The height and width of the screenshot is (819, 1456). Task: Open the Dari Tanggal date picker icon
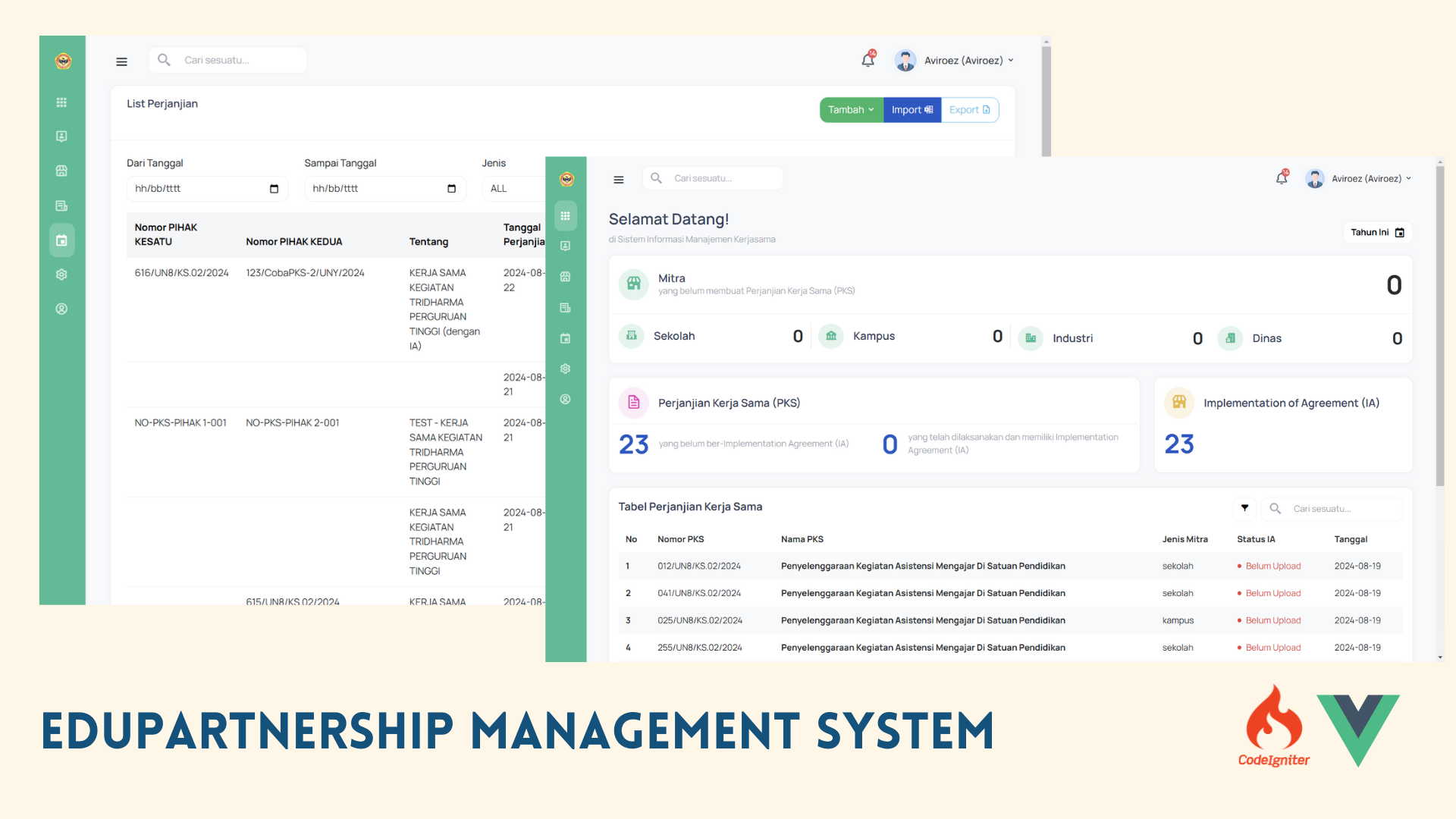(274, 189)
